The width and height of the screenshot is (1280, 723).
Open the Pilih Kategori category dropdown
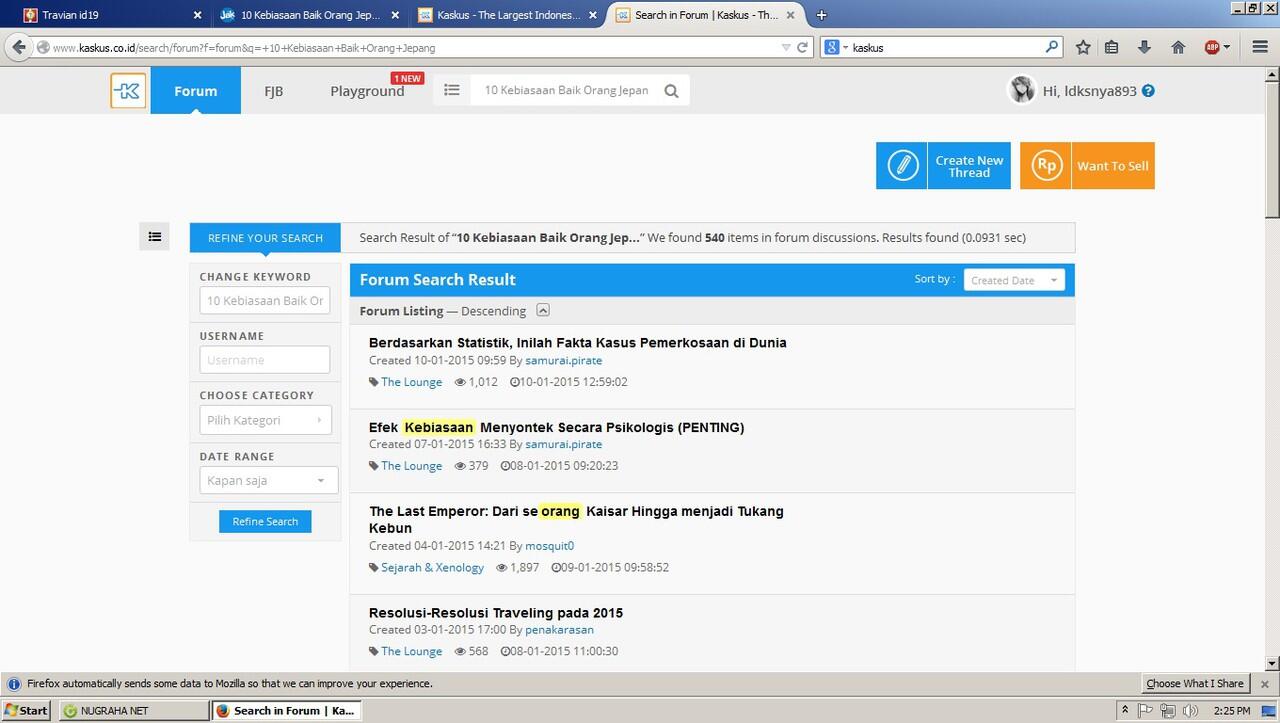click(x=265, y=420)
